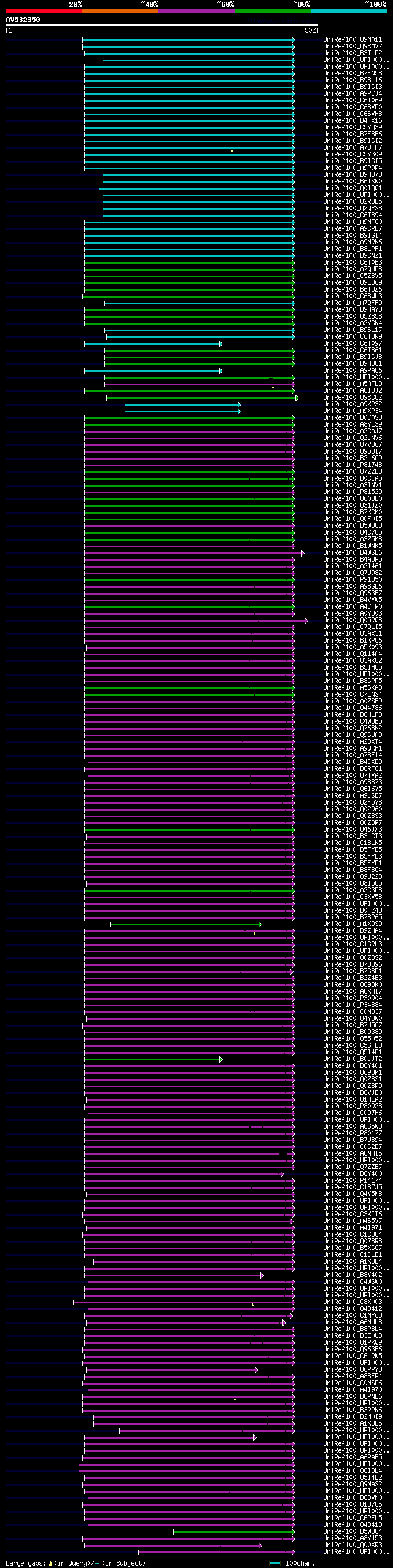Open hit UniRef100_B9SL16

click(352, 80)
